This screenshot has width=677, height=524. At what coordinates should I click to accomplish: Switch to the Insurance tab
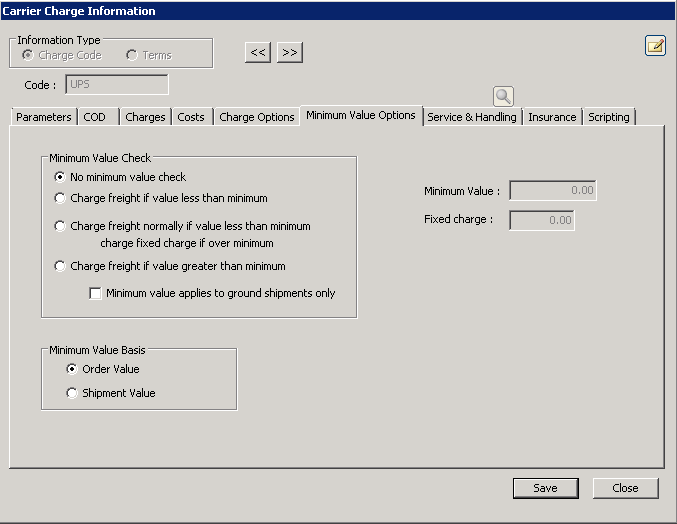552,117
